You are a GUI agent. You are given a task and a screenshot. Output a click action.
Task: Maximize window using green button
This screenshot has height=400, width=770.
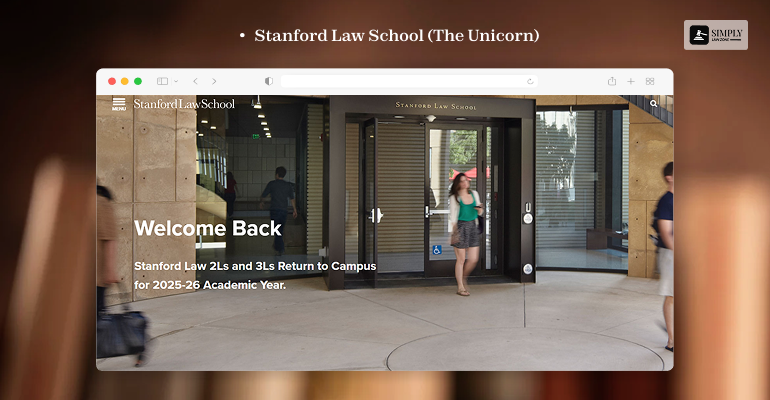pyautogui.click(x=138, y=81)
